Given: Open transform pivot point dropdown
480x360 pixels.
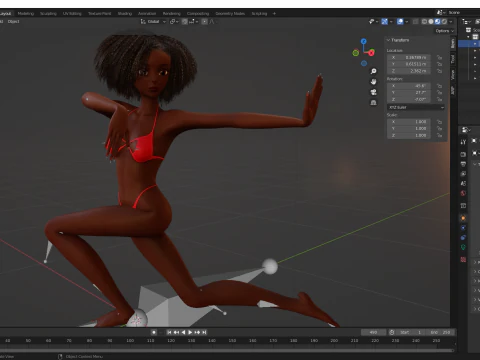Looking at the screenshot, I should pyautogui.click(x=174, y=21).
